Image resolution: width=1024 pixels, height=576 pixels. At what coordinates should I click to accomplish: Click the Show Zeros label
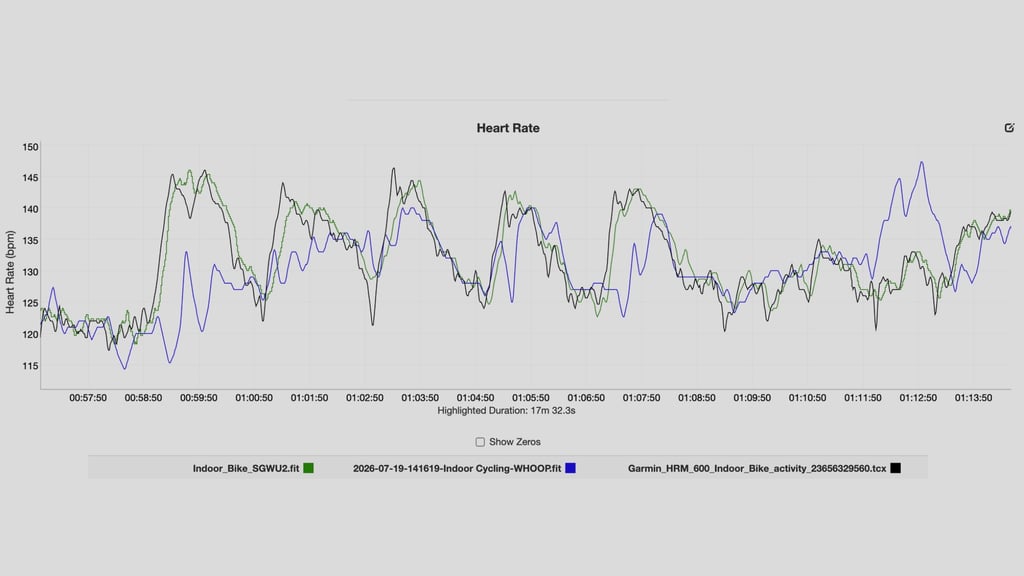(x=515, y=442)
